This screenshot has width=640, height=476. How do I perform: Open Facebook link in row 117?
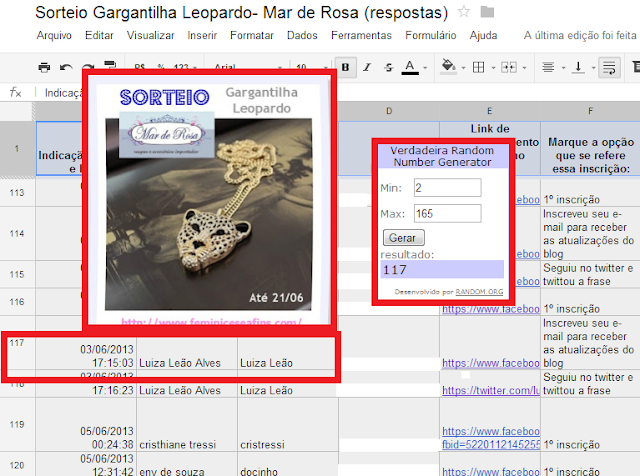point(491,363)
